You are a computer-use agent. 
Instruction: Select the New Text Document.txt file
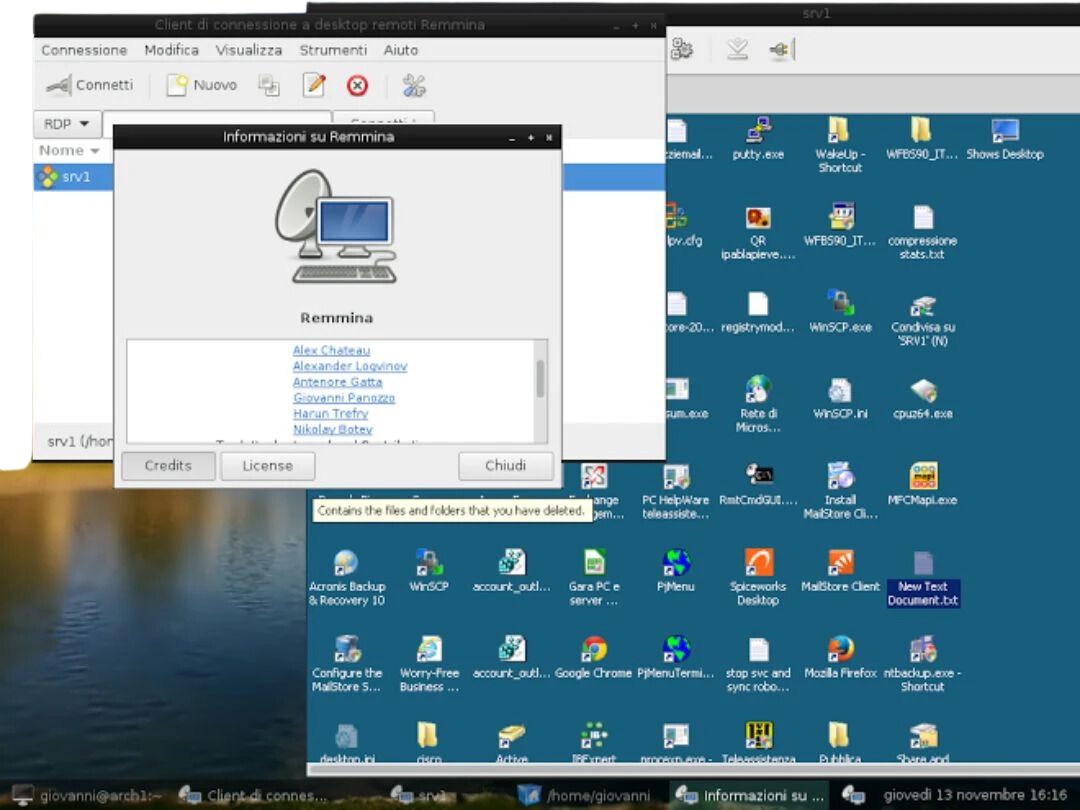(923, 579)
